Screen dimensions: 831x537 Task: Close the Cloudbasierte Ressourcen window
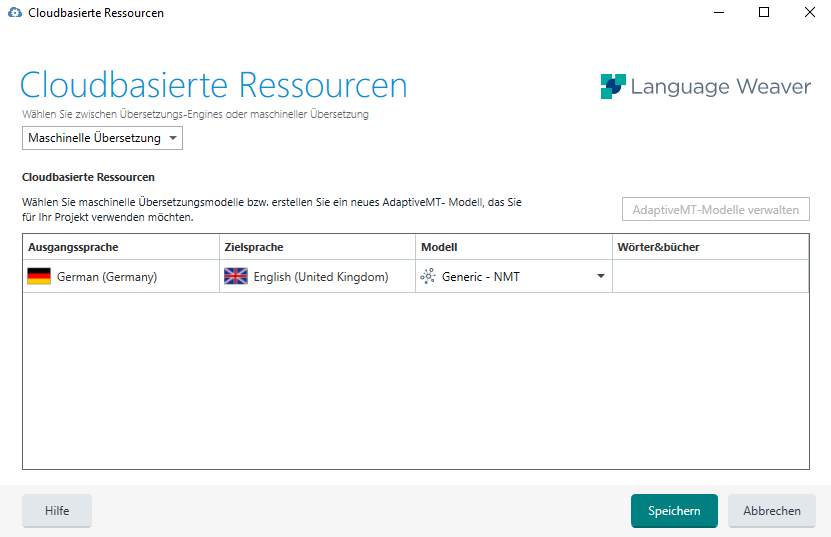(809, 12)
